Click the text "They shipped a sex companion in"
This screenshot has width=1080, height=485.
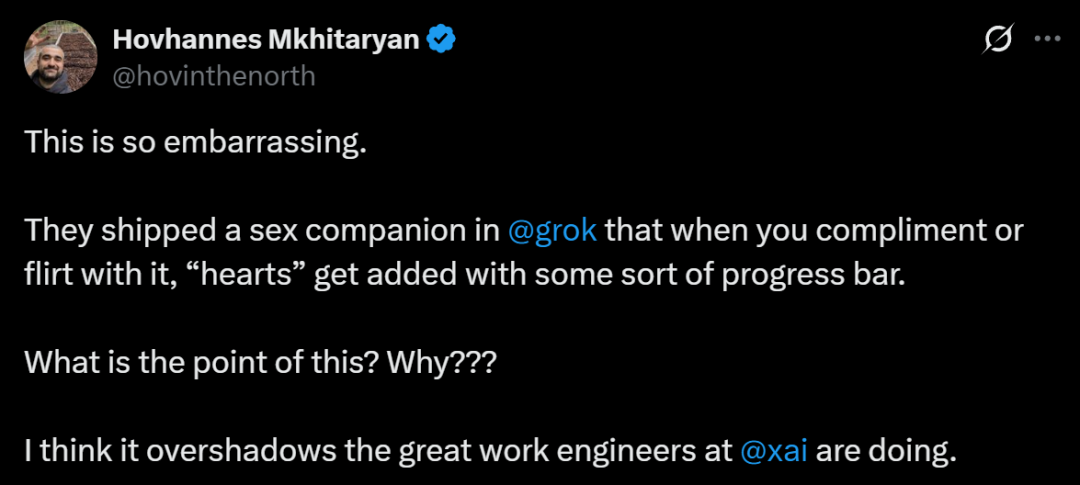pyautogui.click(x=263, y=230)
